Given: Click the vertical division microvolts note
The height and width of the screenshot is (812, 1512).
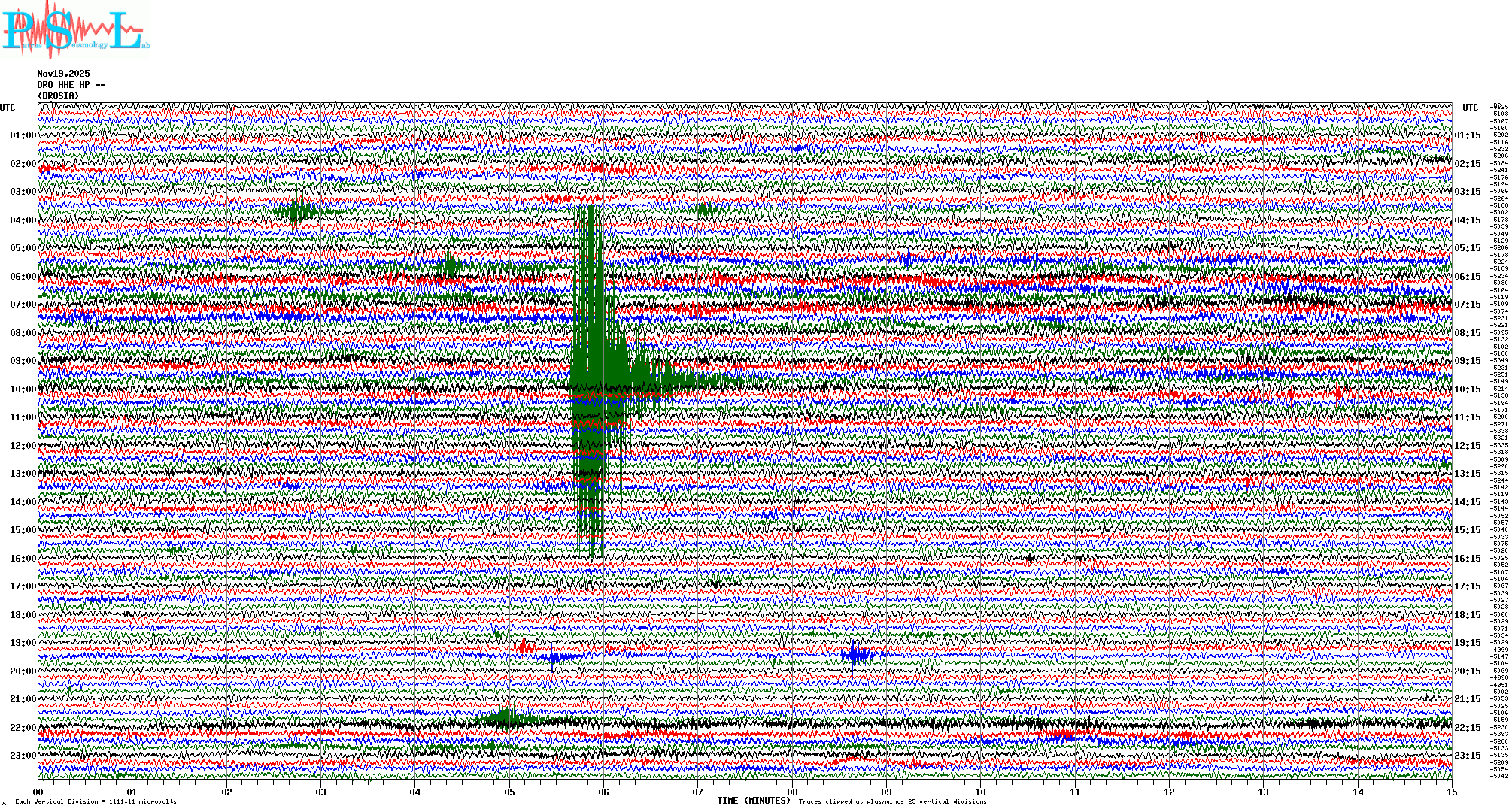Looking at the screenshot, I should tap(96, 801).
